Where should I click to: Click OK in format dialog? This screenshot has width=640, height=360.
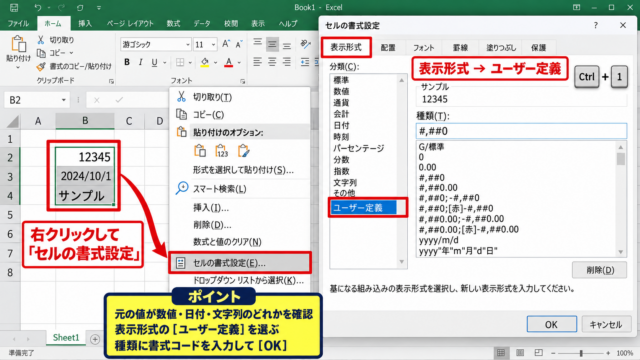tap(551, 324)
